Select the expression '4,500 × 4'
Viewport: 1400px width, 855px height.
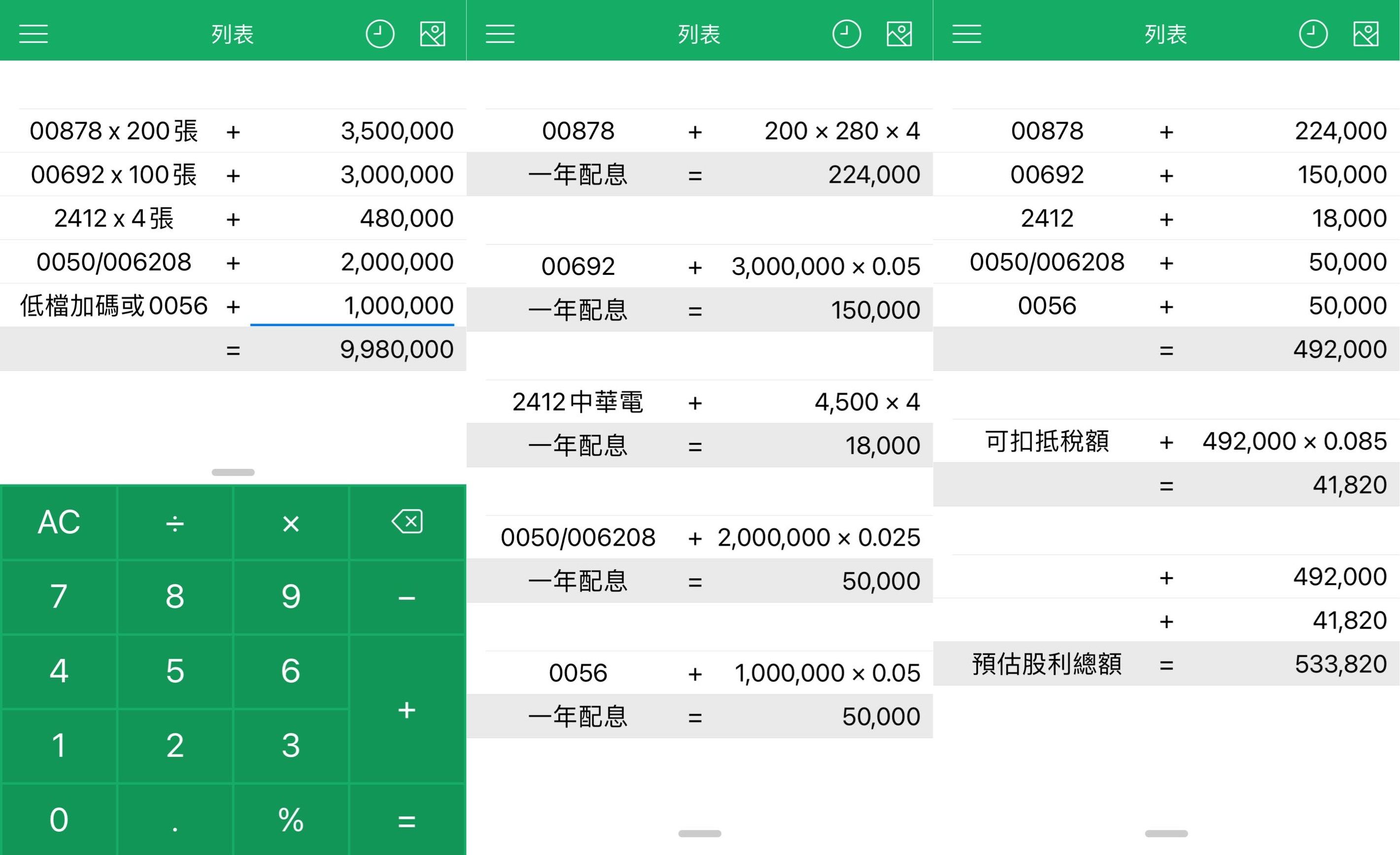[867, 402]
